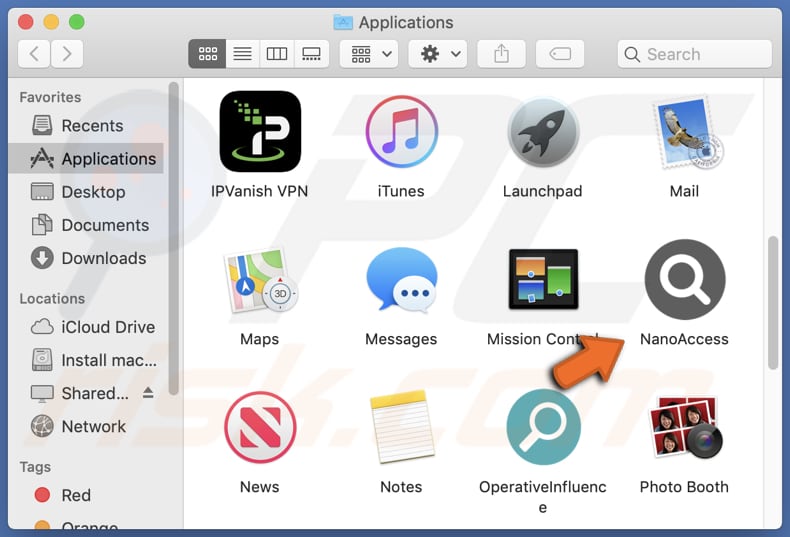The image size is (790, 537).
Task: Open the IPVanish VPN app icon
Action: pyautogui.click(x=260, y=131)
